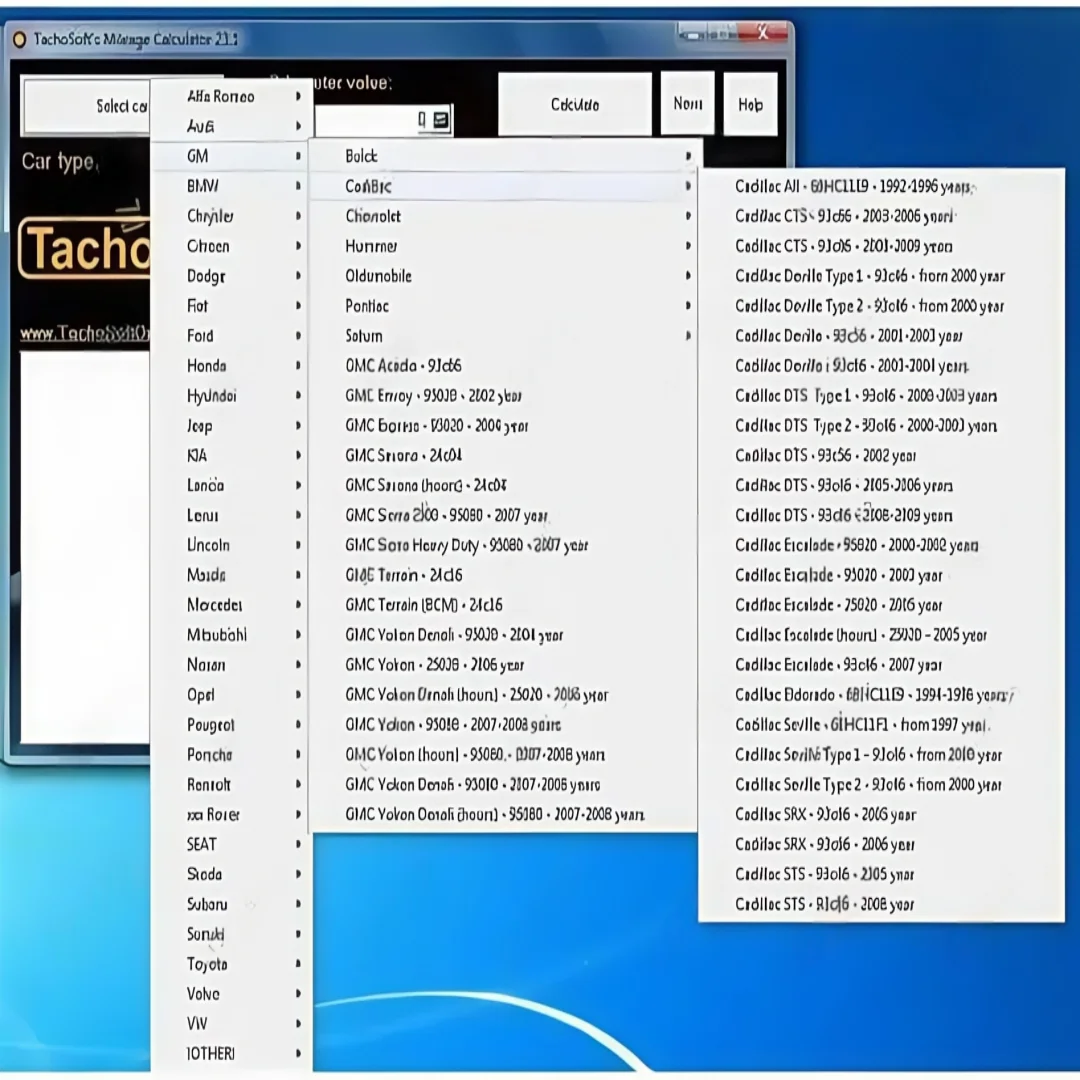The width and height of the screenshot is (1080, 1080).
Task: Open the Alfa Romeo submenu
Action: pos(231,96)
